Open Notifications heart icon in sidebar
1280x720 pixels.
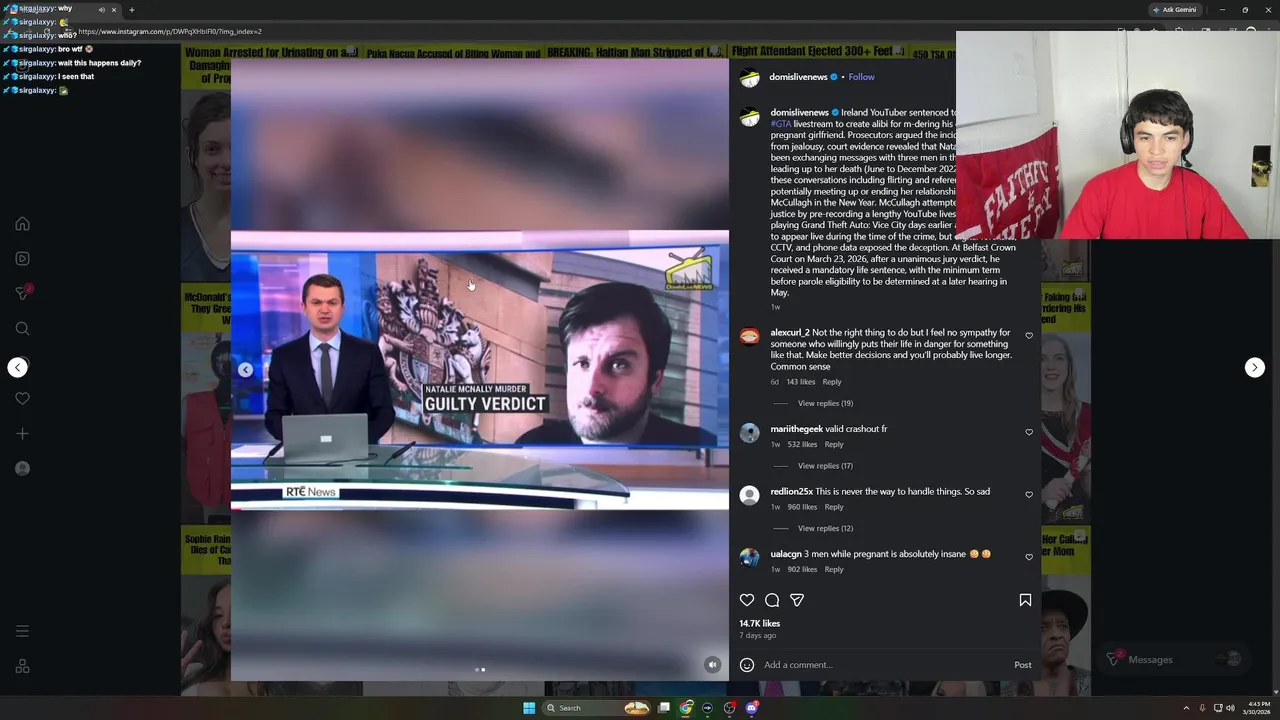click(x=22, y=398)
